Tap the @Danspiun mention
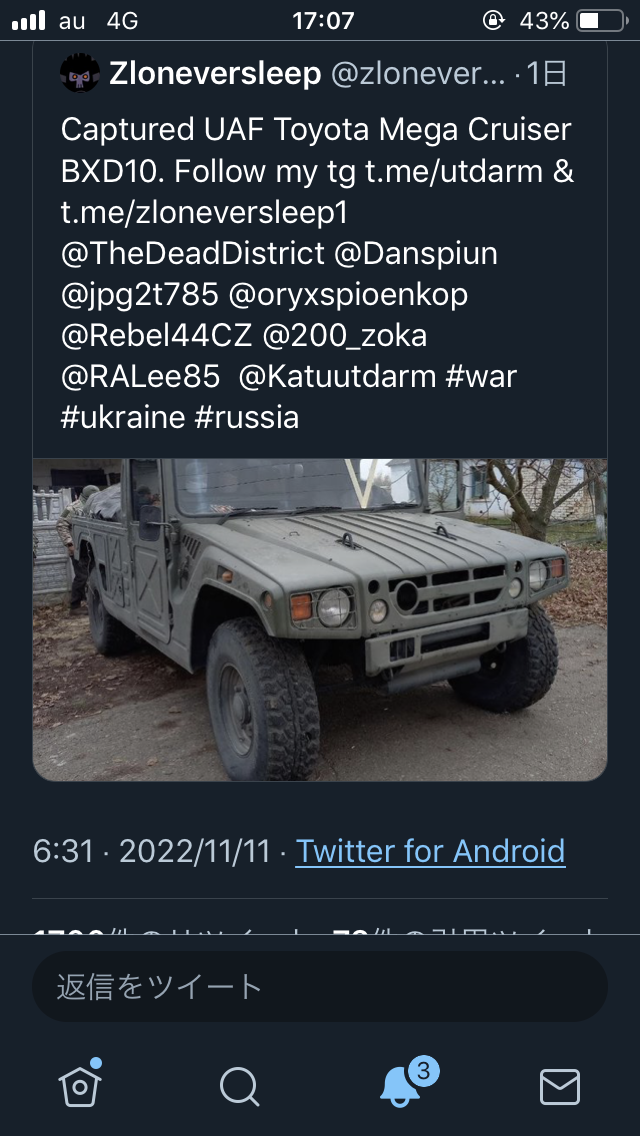 pyautogui.click(x=416, y=254)
